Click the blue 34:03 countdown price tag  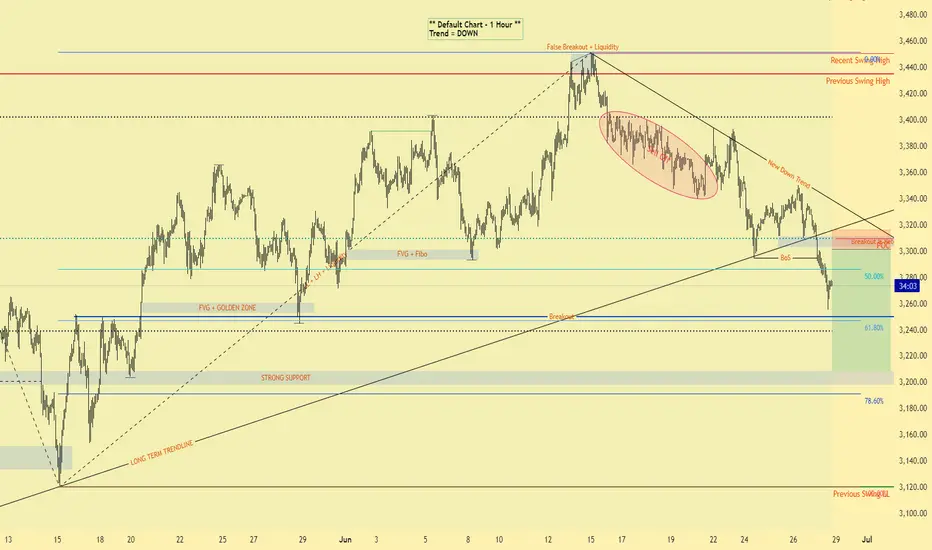pos(907,286)
